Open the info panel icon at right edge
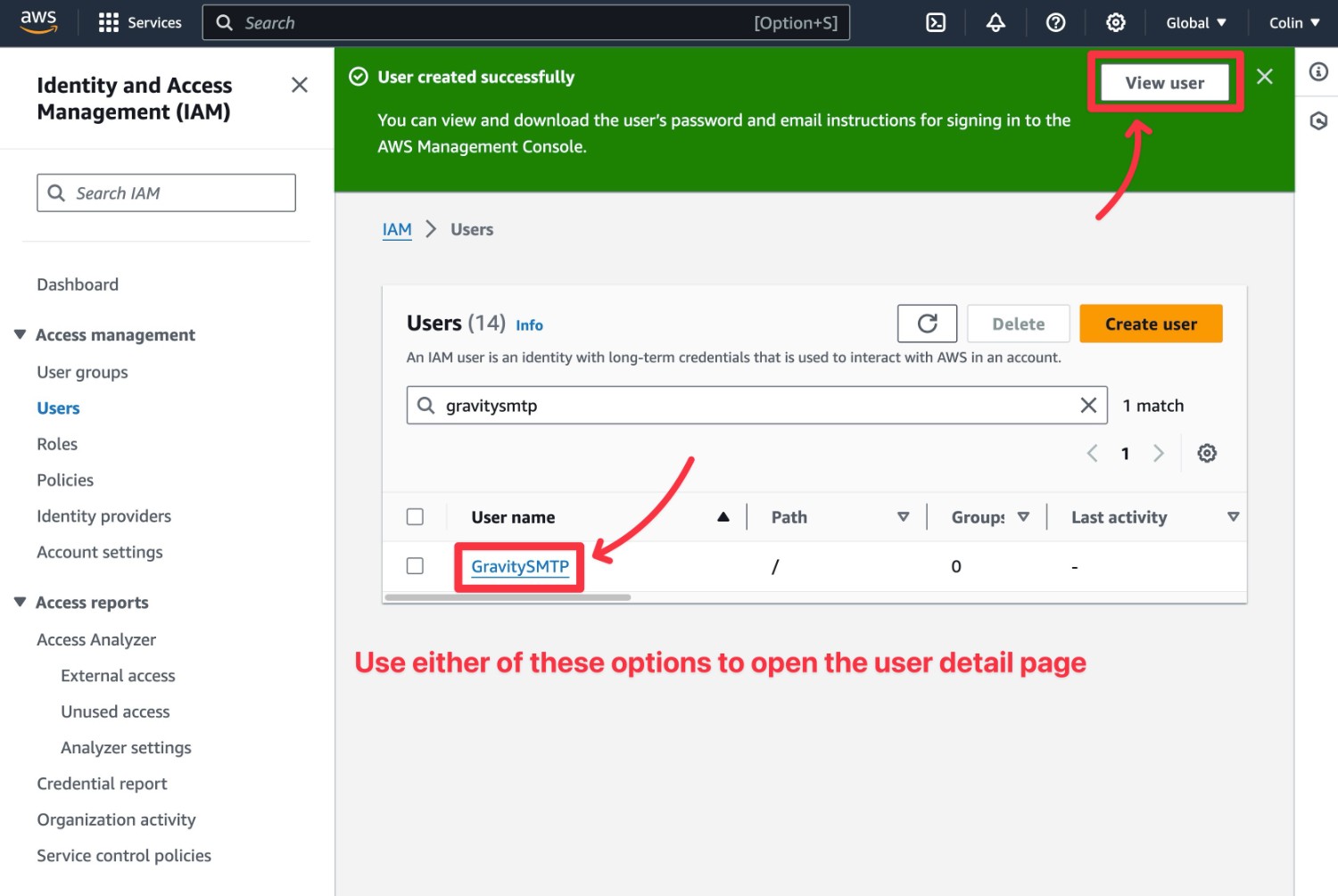 coord(1318,71)
